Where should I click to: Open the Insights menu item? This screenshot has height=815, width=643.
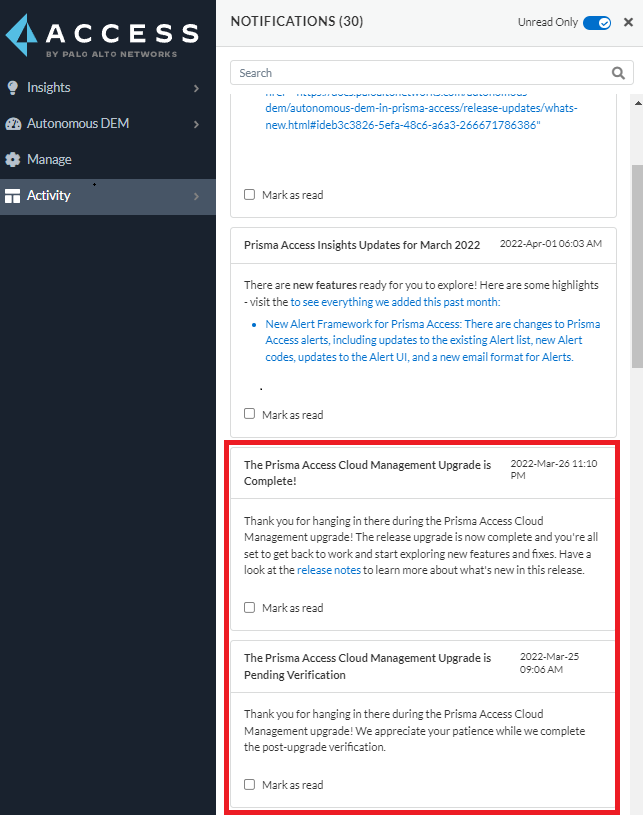[108, 88]
